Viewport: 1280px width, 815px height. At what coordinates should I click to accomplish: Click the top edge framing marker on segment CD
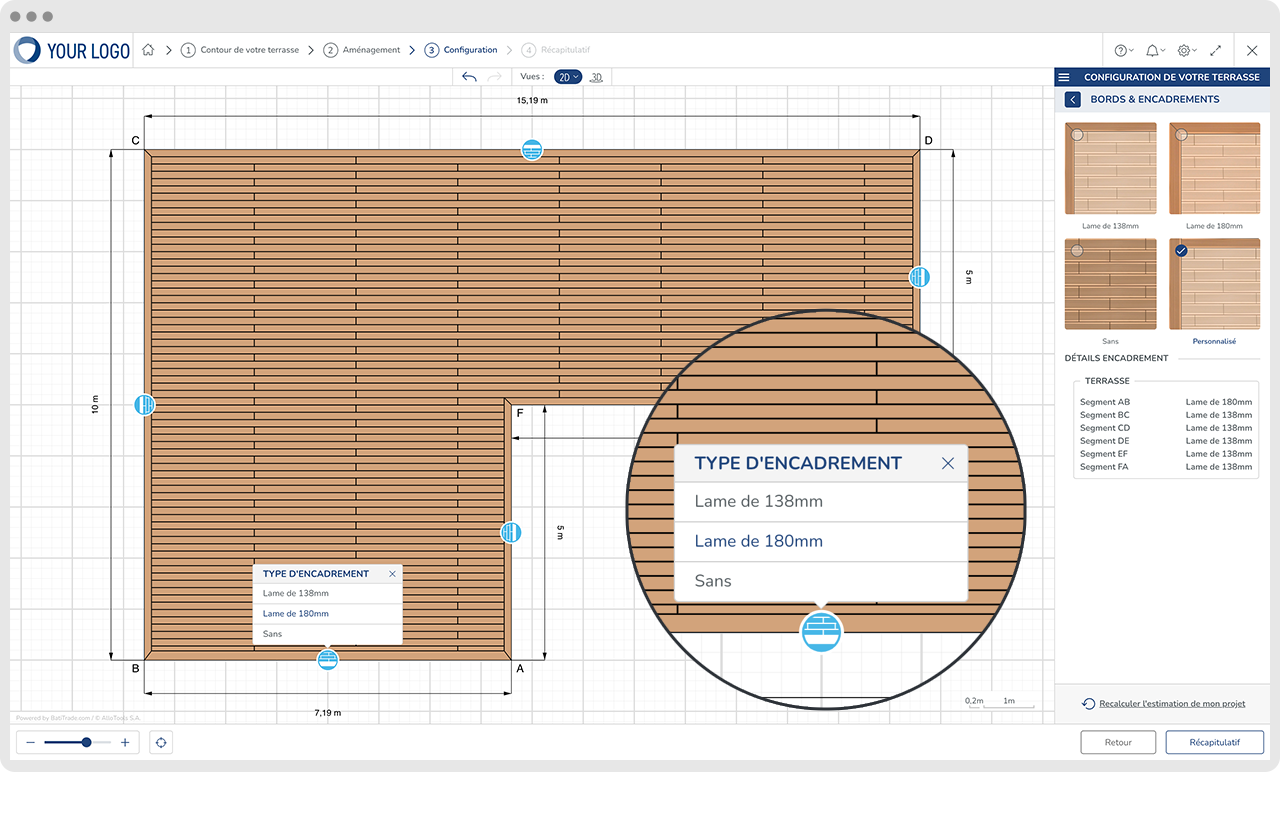(x=532, y=150)
